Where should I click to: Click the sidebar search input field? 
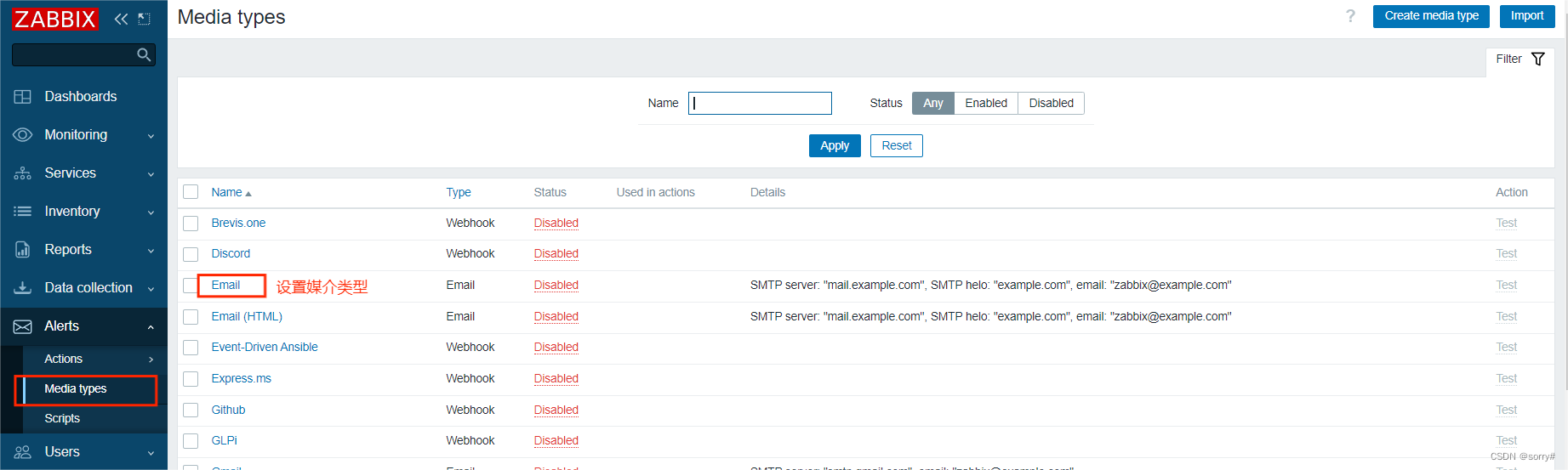83,55
